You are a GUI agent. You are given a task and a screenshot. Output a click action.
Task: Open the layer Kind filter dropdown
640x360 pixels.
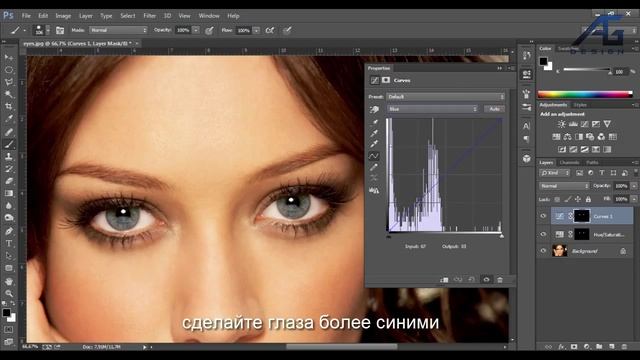[x=555, y=173]
